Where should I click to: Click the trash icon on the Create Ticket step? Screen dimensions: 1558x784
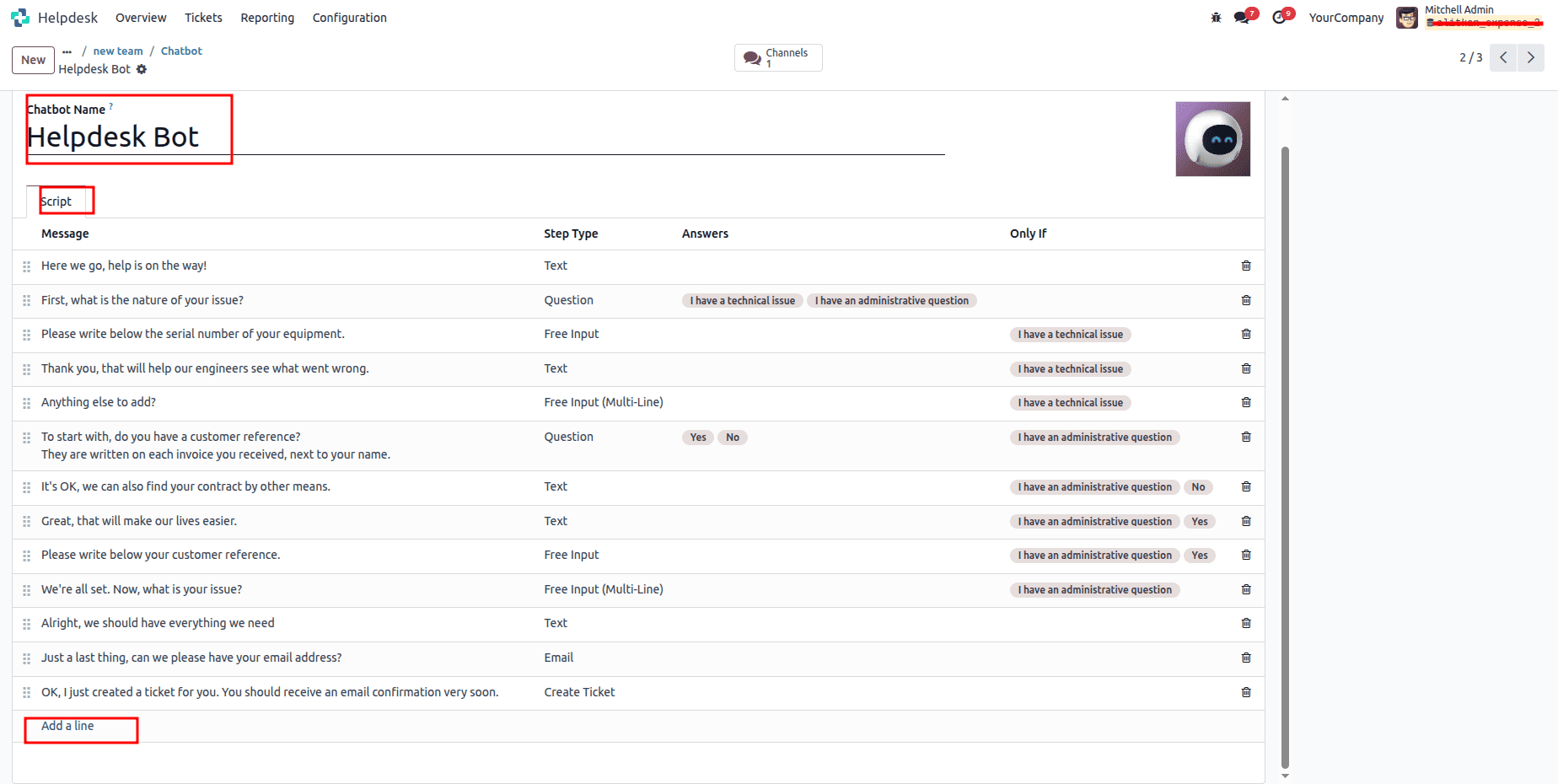[x=1246, y=692]
